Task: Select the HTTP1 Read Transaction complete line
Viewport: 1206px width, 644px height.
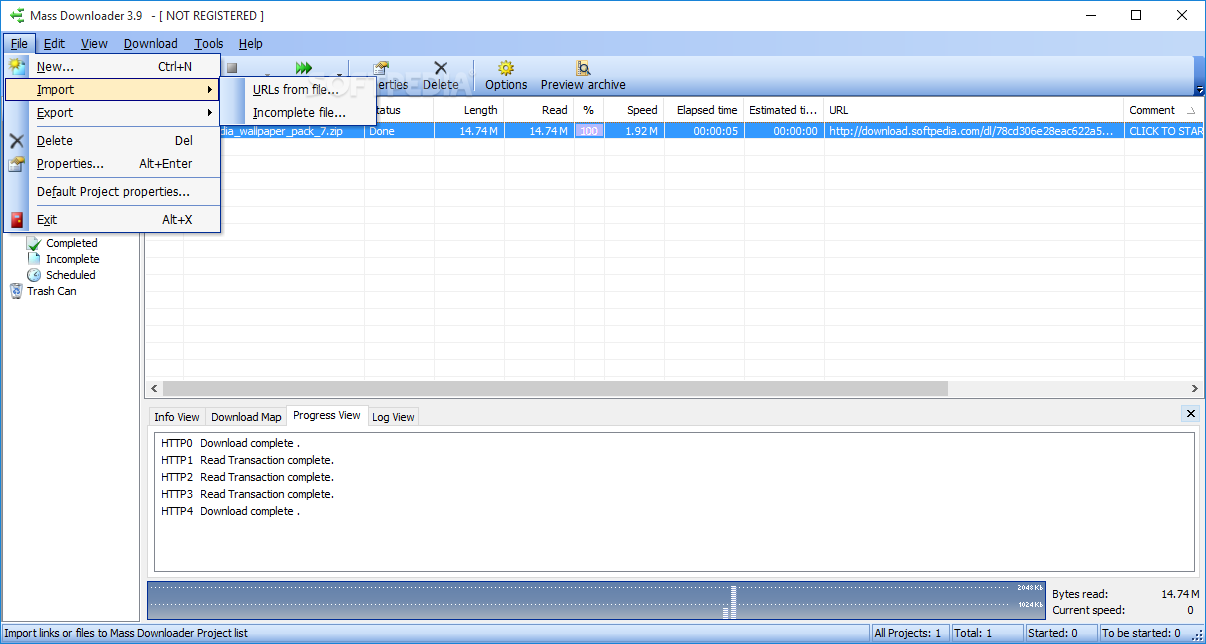Action: (247, 460)
